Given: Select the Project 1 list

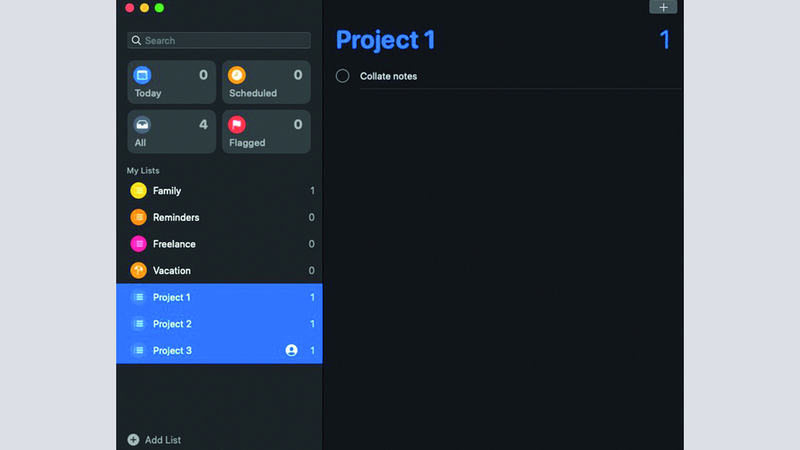Looking at the screenshot, I should pos(171,297).
